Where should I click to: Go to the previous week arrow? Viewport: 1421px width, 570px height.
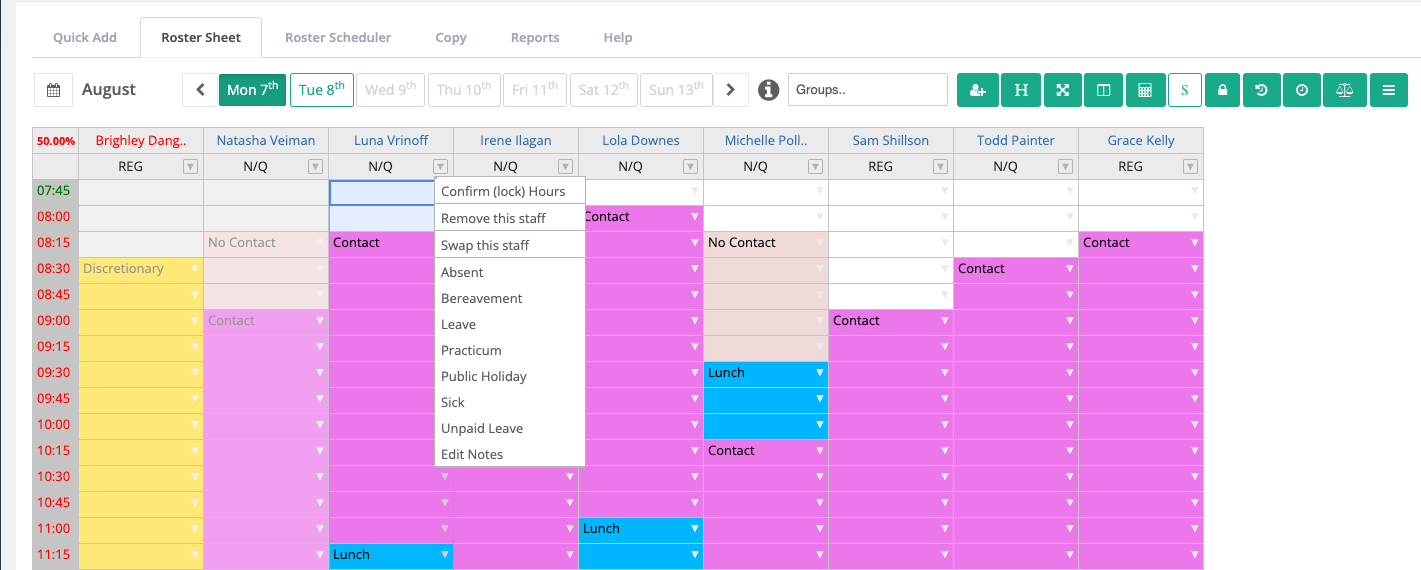(200, 90)
